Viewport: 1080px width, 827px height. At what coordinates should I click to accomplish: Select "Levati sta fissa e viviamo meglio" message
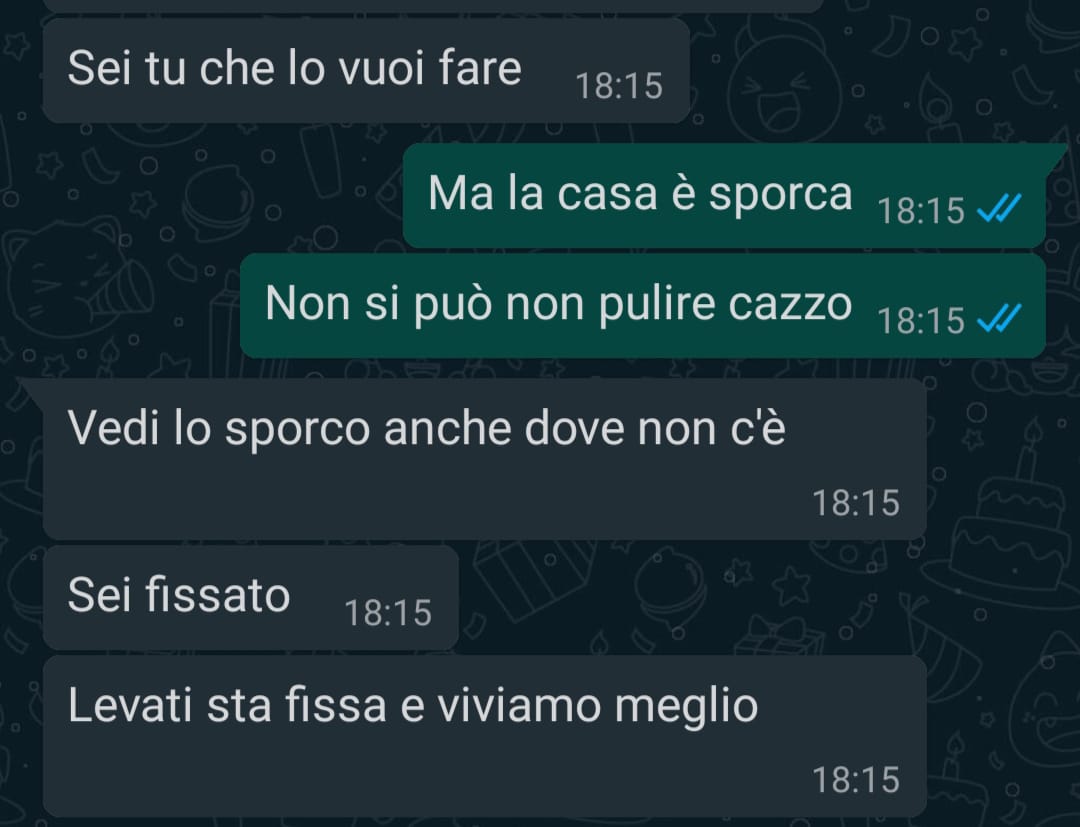(484, 736)
